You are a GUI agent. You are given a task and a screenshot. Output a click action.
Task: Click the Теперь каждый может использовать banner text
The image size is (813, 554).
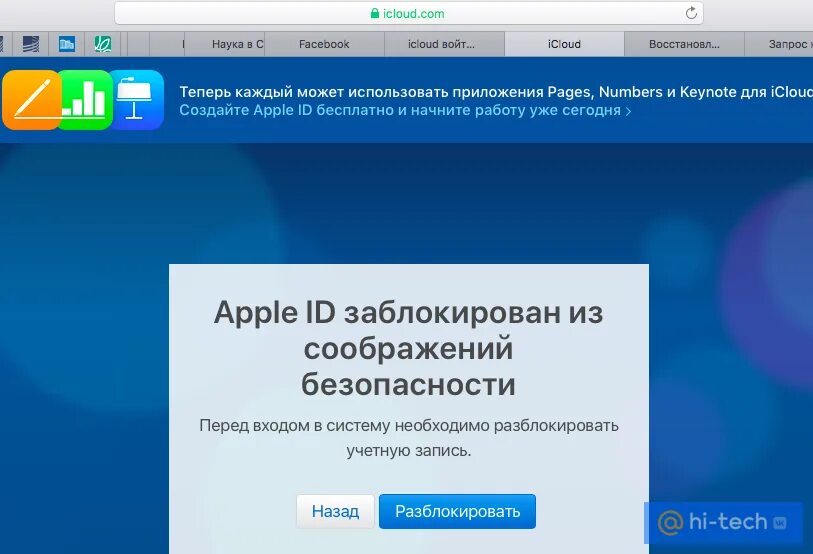coord(496,92)
